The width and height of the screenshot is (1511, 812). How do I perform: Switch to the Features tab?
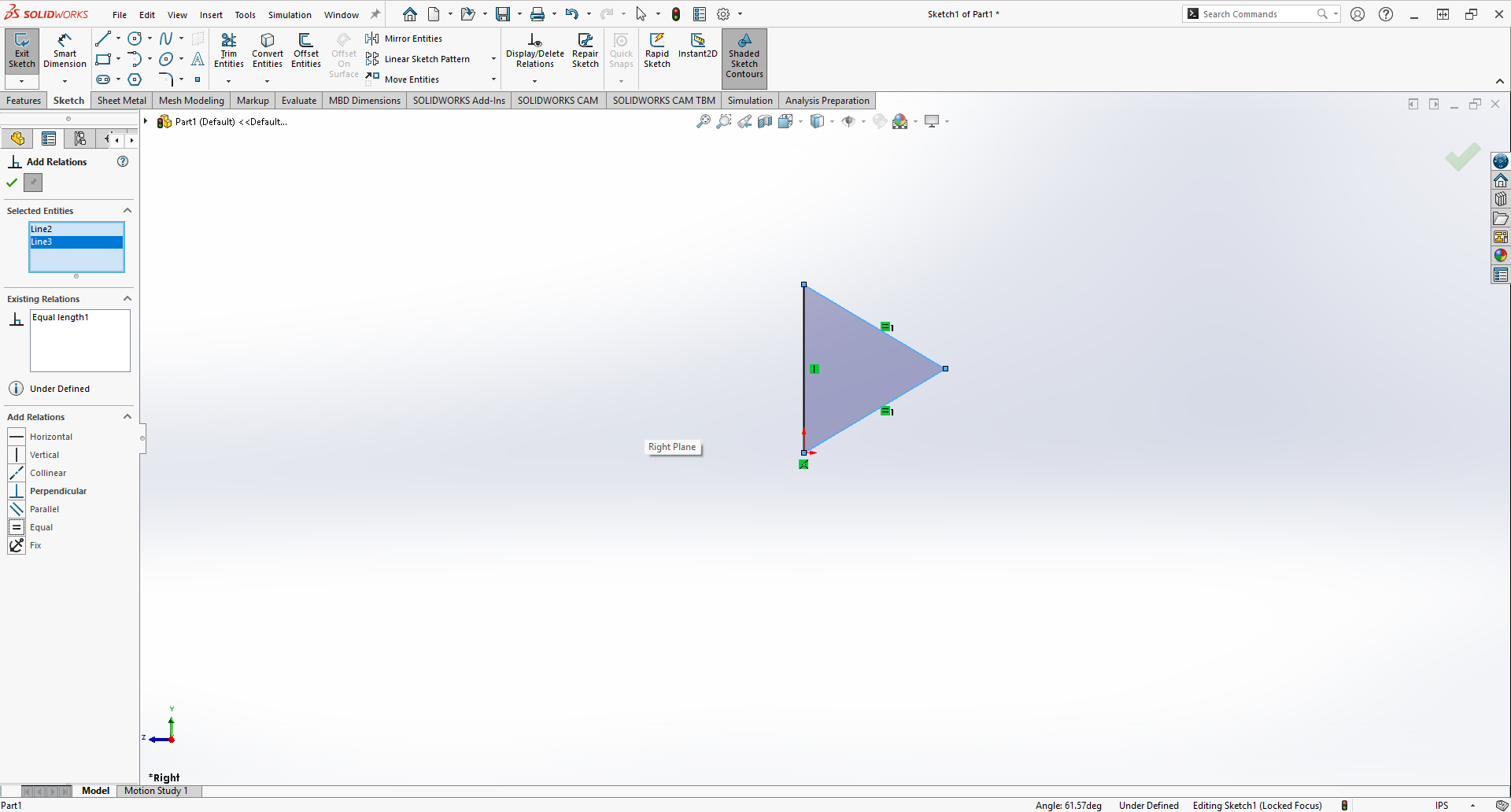[24, 100]
